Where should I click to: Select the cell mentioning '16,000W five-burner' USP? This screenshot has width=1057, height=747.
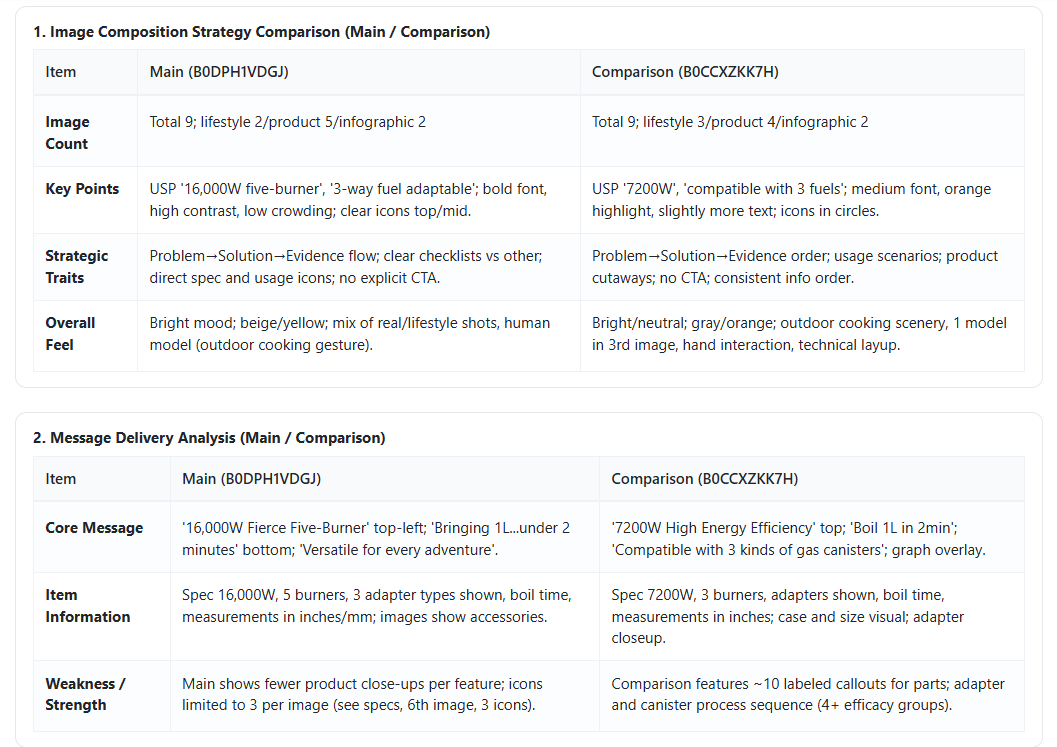click(x=348, y=200)
